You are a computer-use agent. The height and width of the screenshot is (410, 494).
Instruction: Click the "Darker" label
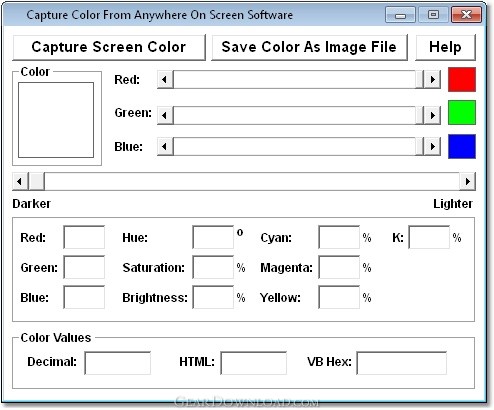(31, 204)
